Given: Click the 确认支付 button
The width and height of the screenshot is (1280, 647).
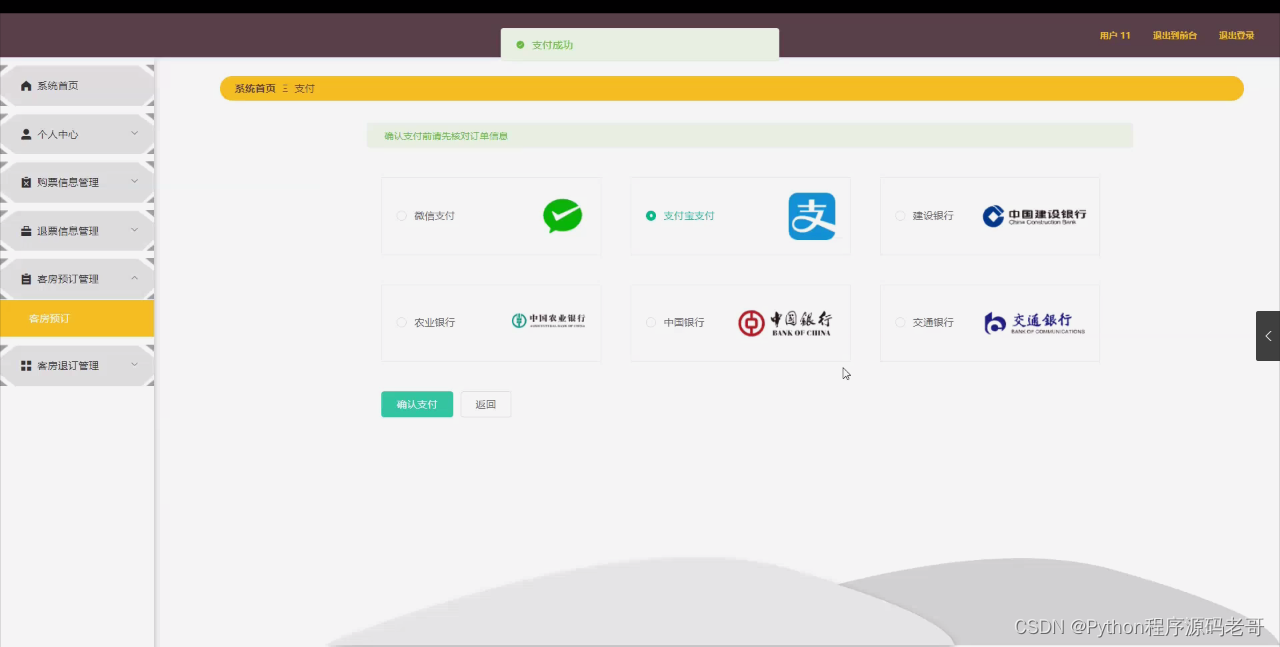Looking at the screenshot, I should 416,404.
